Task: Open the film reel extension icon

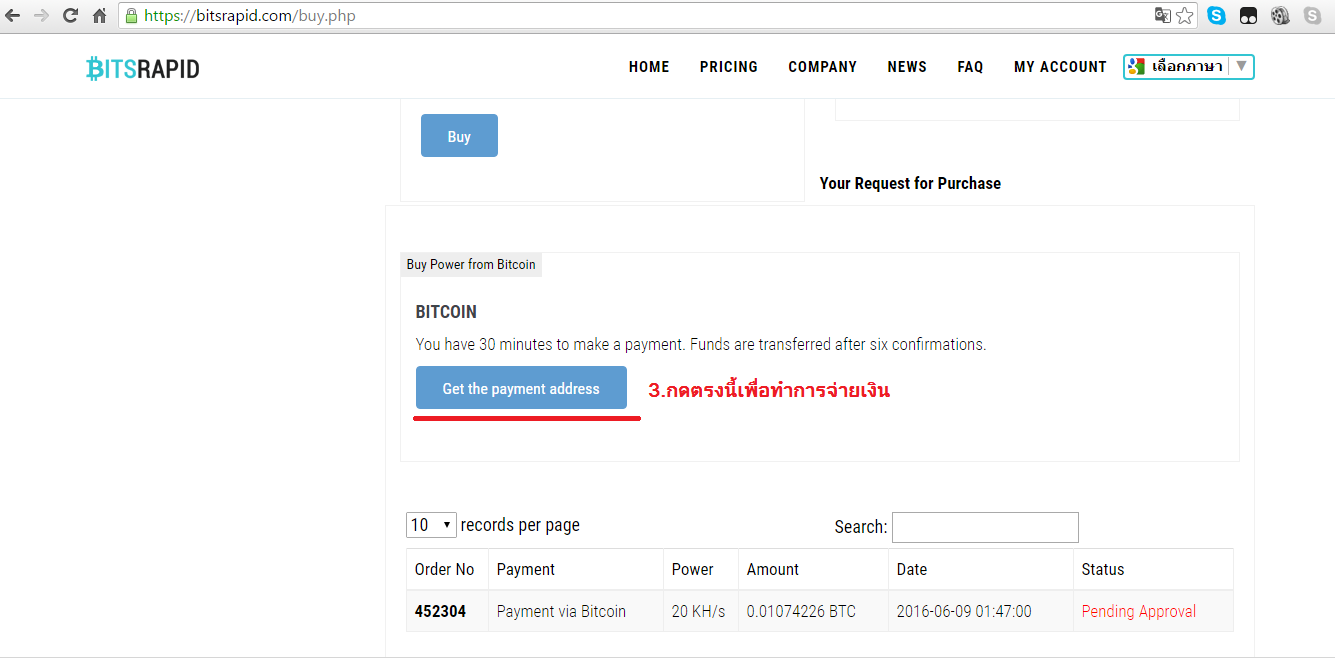Action: click(1280, 16)
